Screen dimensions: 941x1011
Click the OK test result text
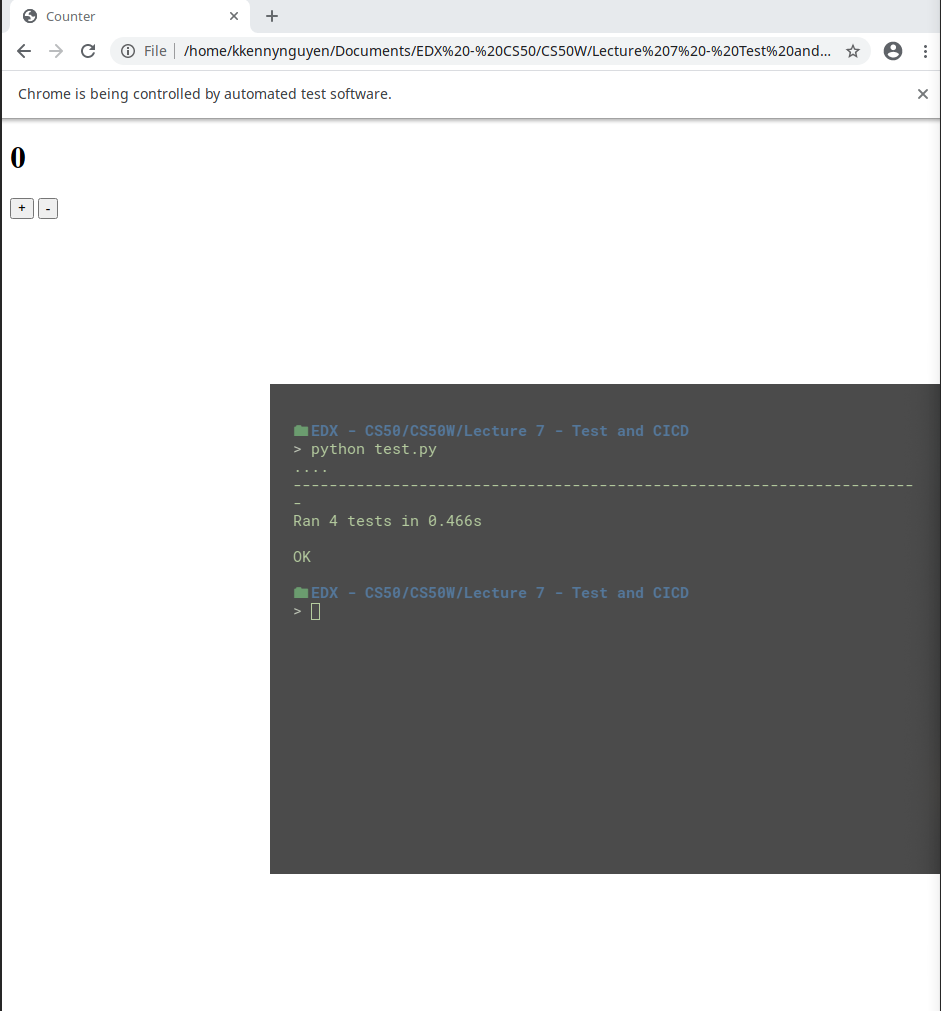tap(302, 556)
